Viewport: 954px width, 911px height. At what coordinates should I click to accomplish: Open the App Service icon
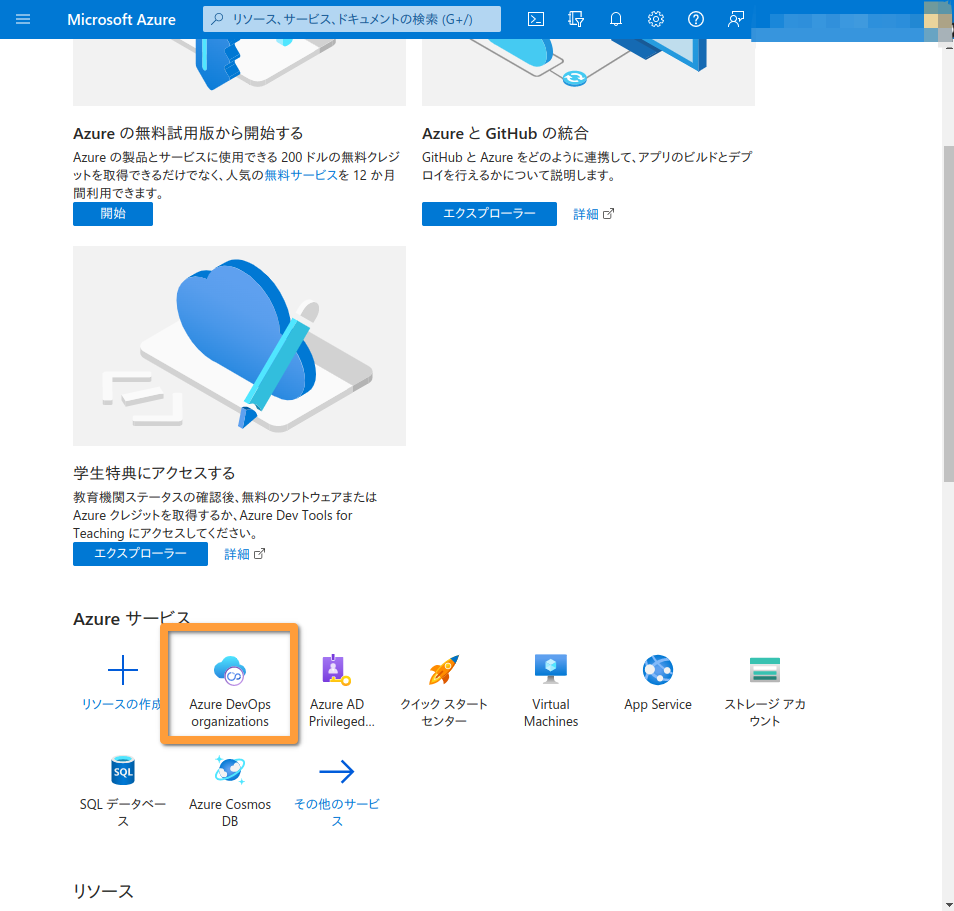click(657, 670)
